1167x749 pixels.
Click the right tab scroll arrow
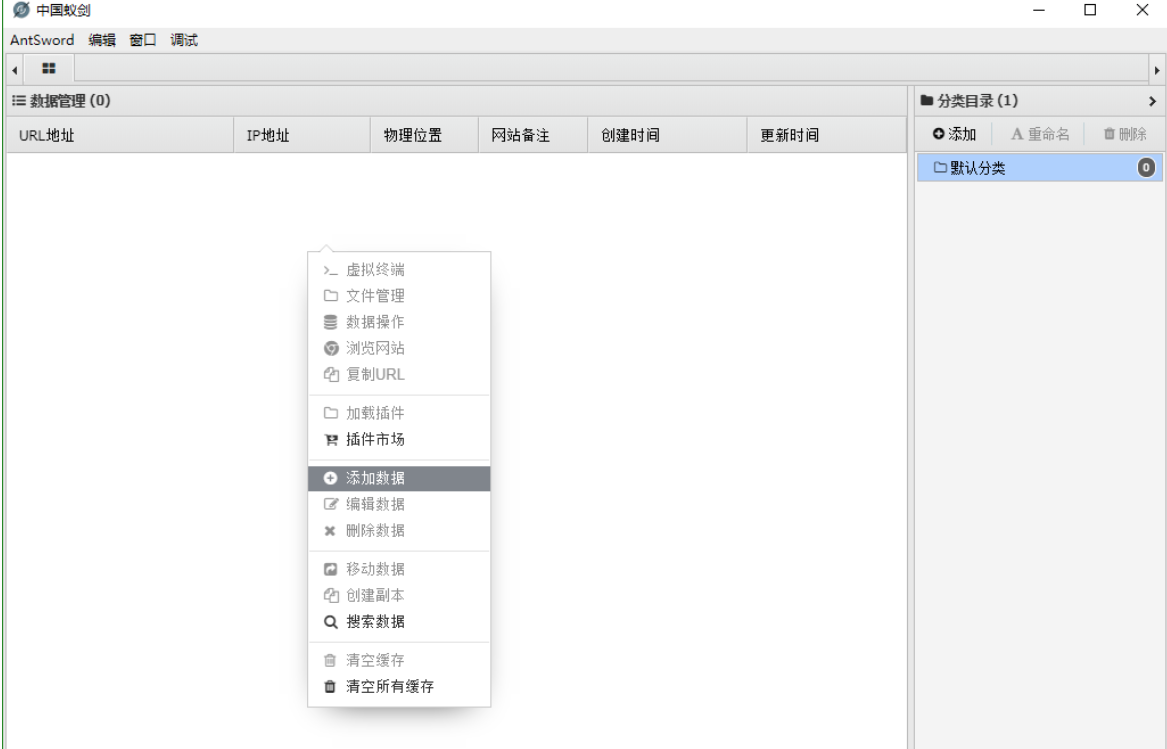(1157, 70)
